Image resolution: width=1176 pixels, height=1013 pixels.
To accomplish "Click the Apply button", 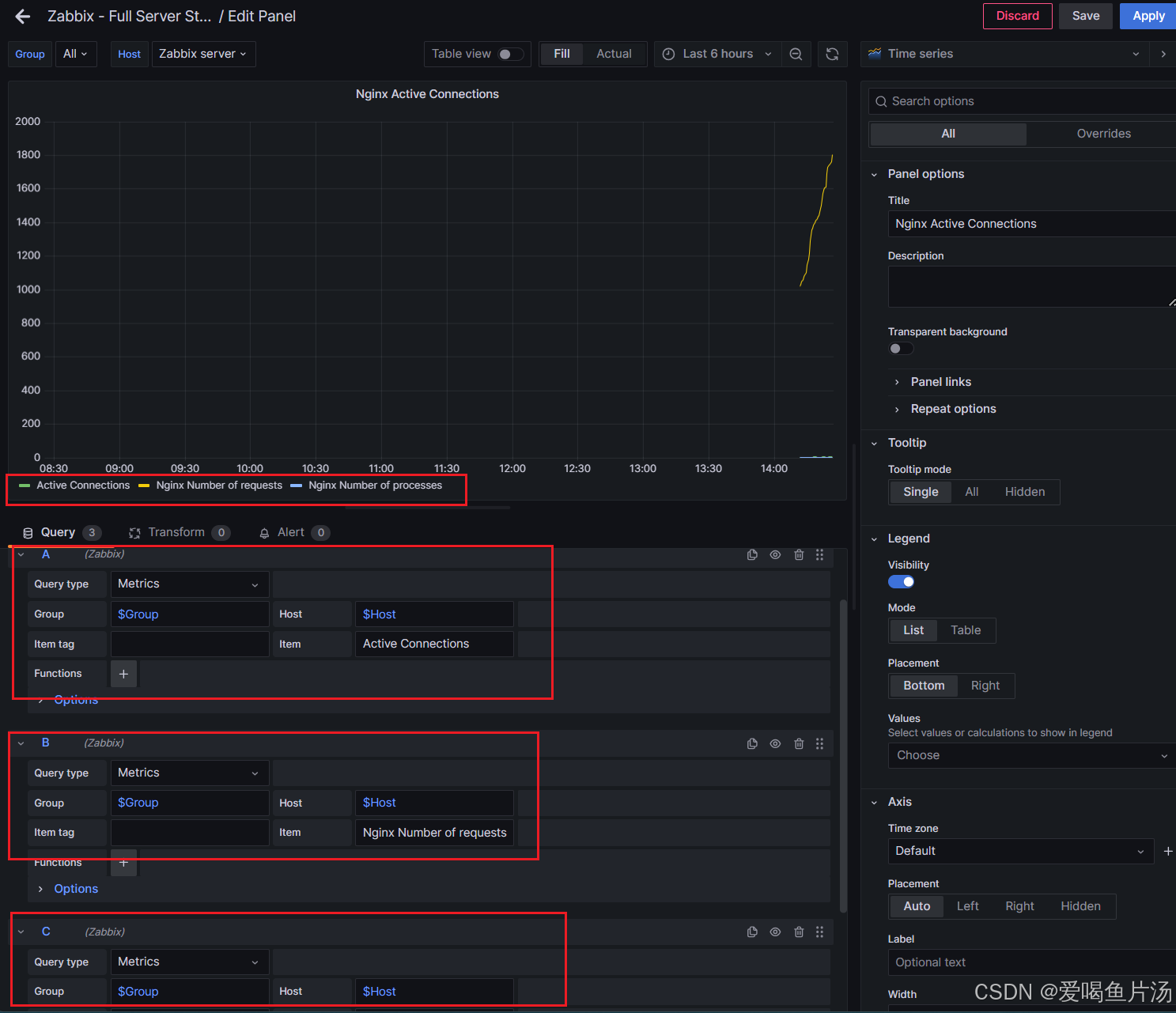I will click(1148, 16).
